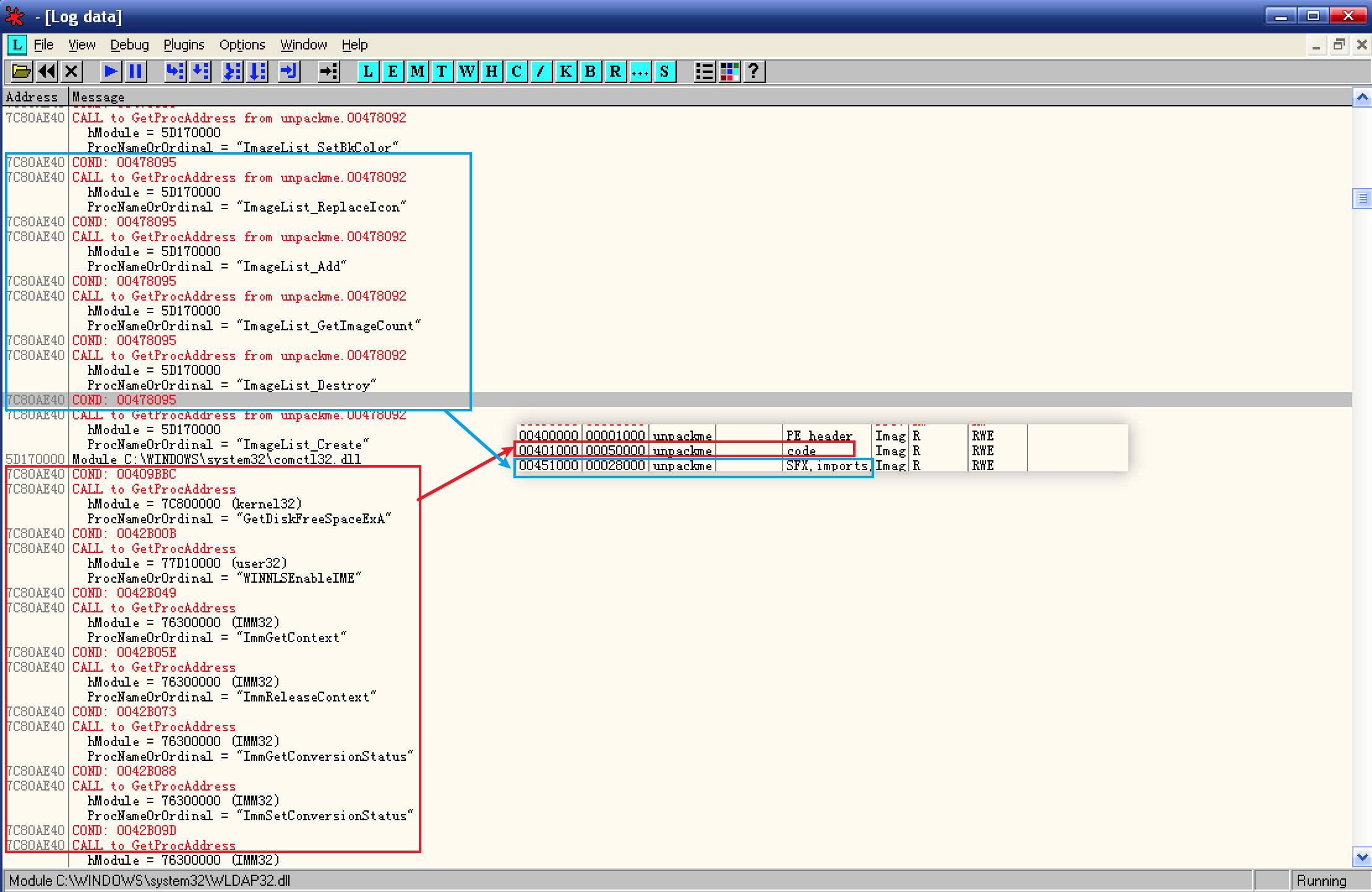Open the Debug menu
1372x892 pixels.
129,45
